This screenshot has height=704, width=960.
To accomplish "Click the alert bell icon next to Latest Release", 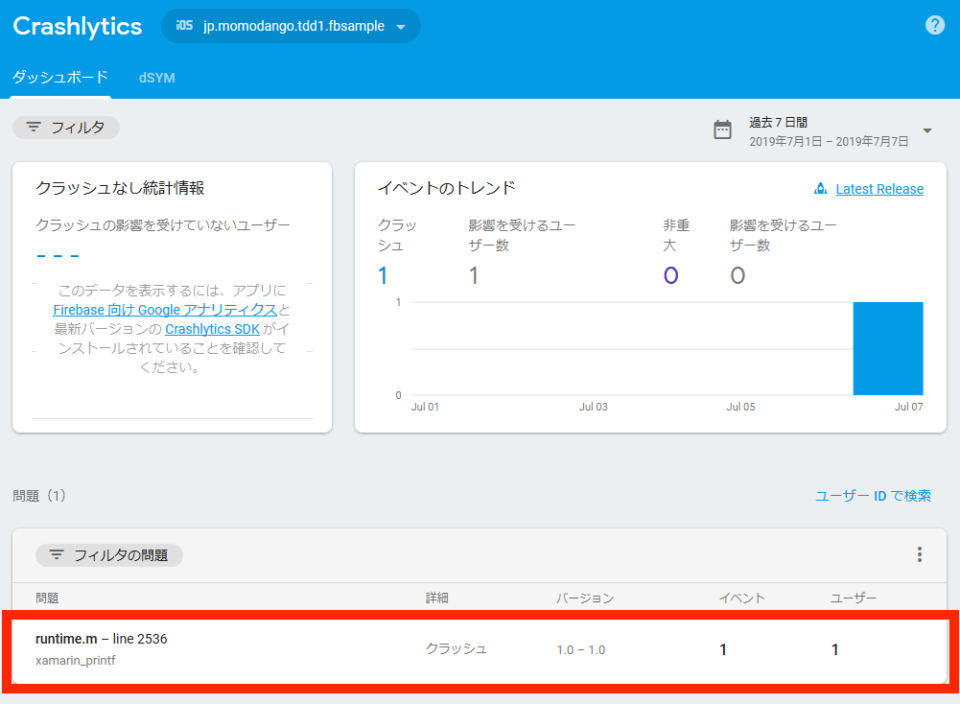I will point(821,188).
